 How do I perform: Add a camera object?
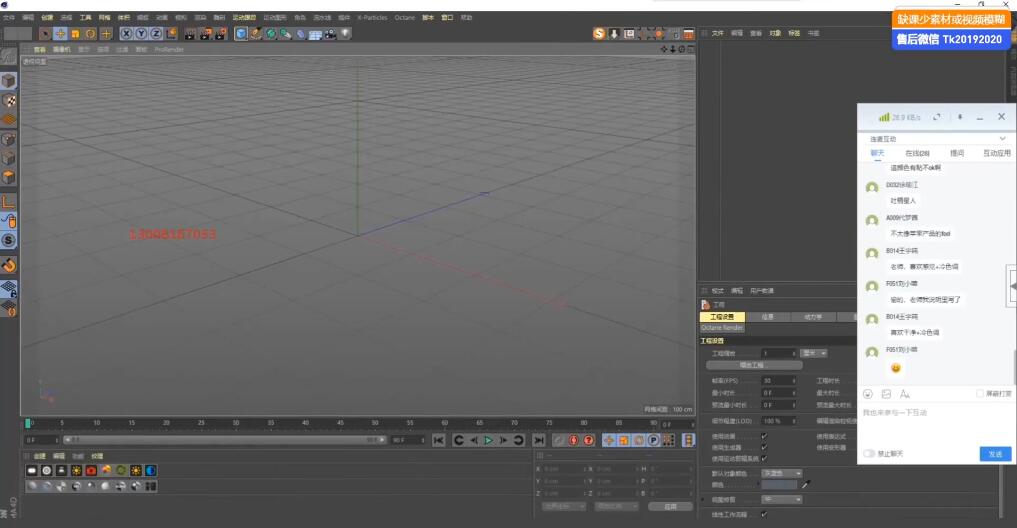(x=331, y=34)
